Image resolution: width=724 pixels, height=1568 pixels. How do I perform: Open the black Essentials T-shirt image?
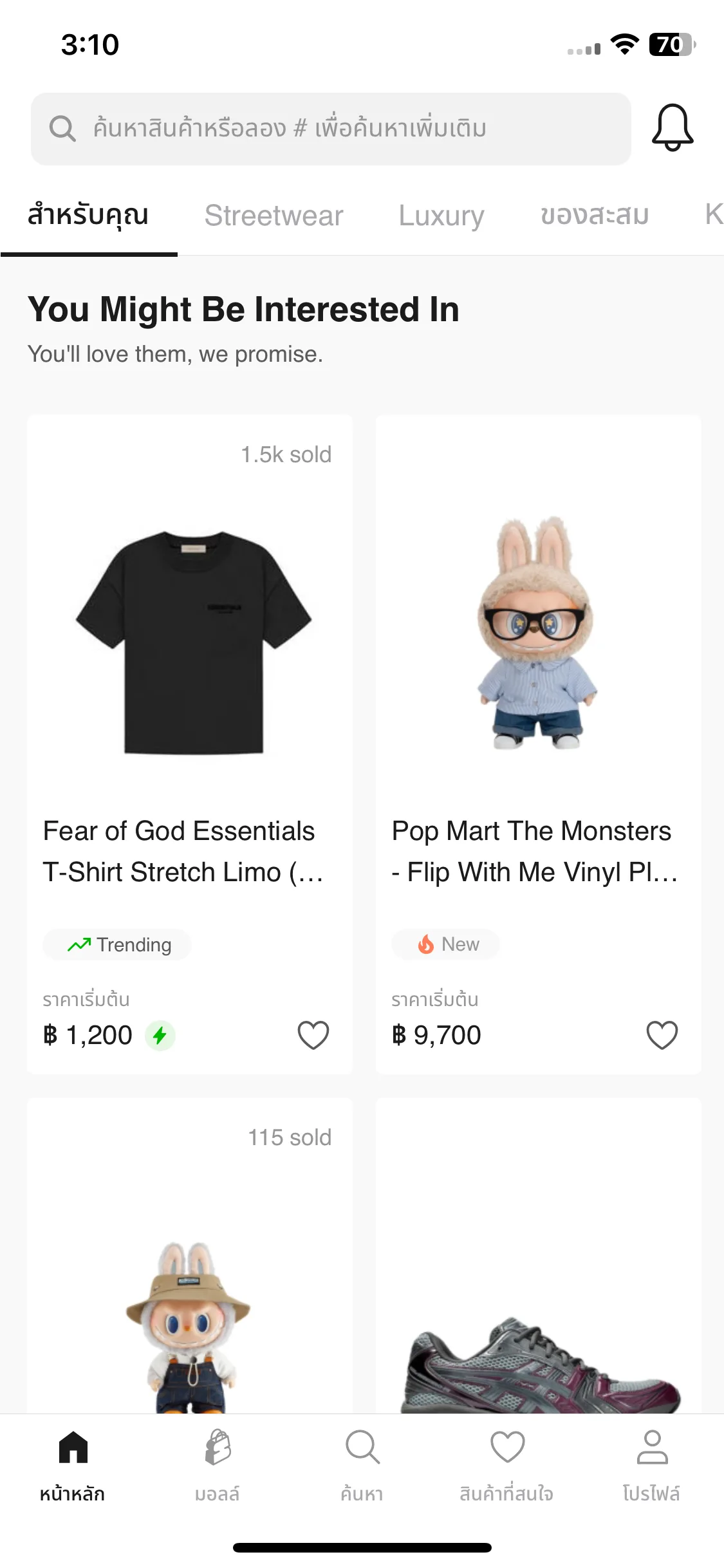pyautogui.click(x=193, y=642)
